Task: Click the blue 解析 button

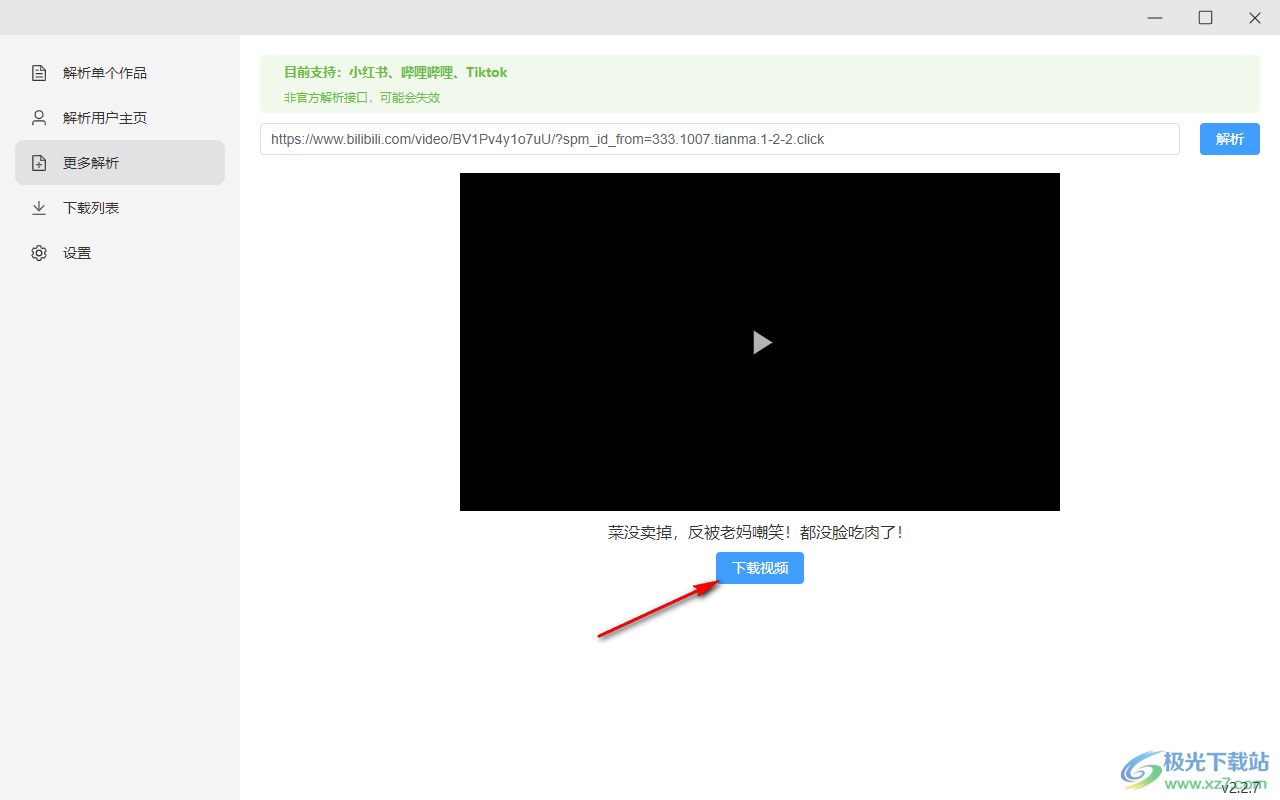Action: pos(1230,139)
